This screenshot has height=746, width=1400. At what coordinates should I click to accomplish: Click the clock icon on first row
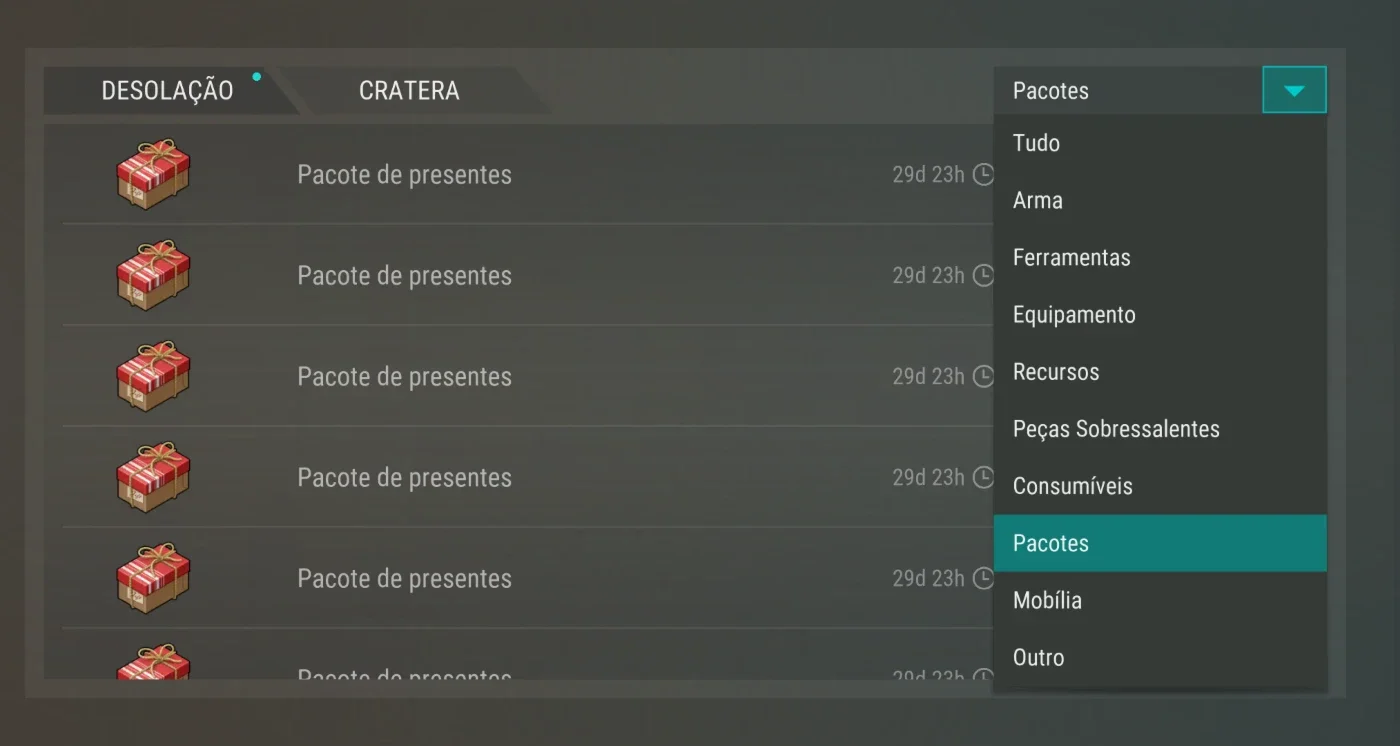click(x=984, y=175)
